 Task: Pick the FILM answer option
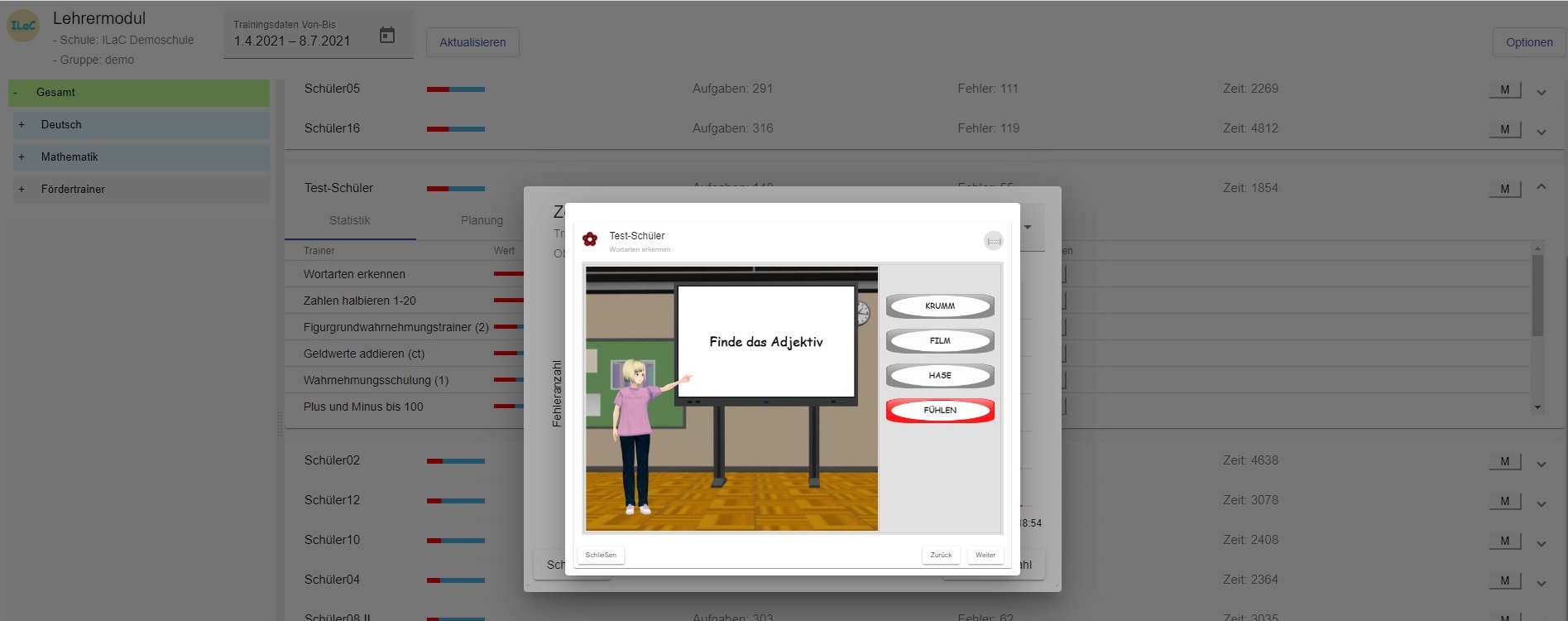pyautogui.click(x=940, y=341)
